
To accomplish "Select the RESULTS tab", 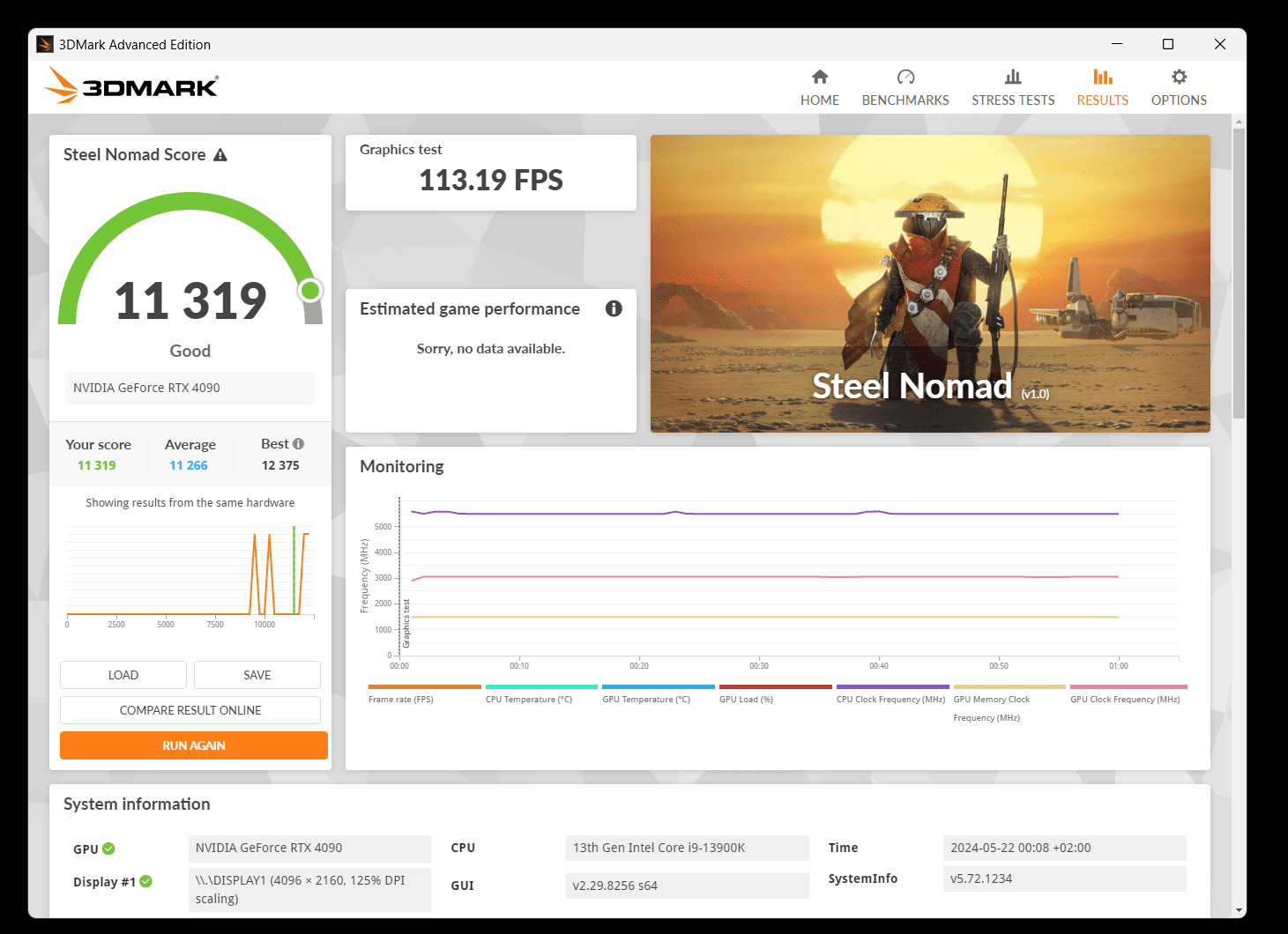I will click(1102, 88).
